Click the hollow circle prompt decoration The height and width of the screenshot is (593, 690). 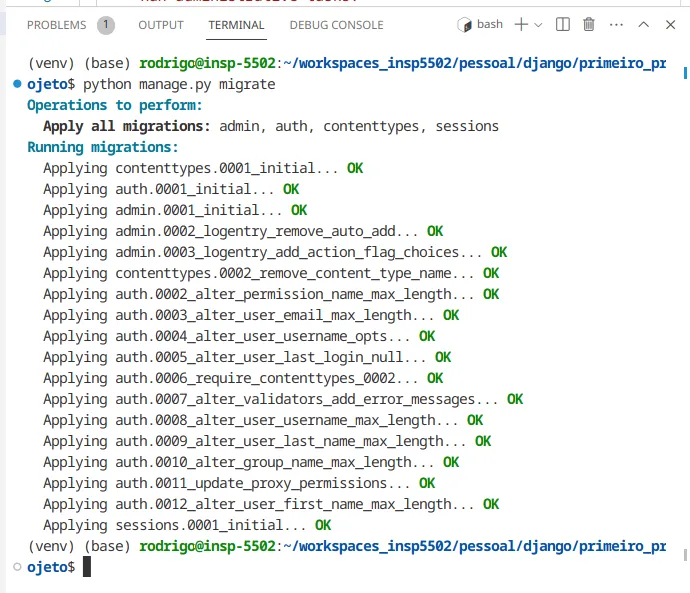pos(17,567)
